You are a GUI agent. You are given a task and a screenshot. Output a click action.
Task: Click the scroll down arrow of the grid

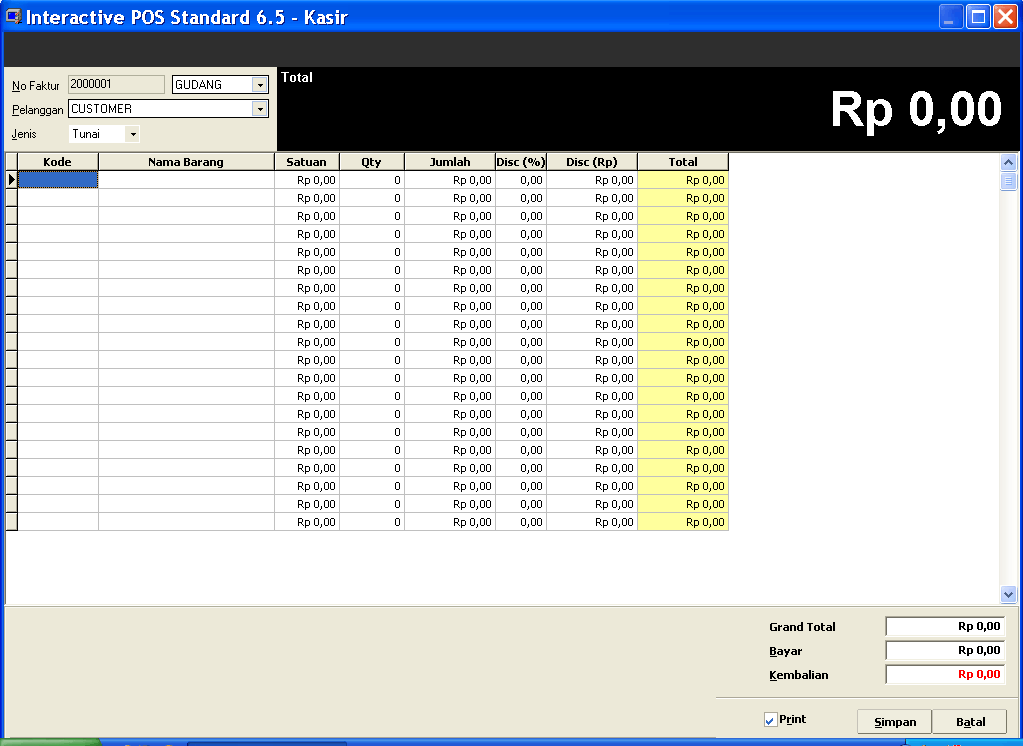[x=1008, y=594]
